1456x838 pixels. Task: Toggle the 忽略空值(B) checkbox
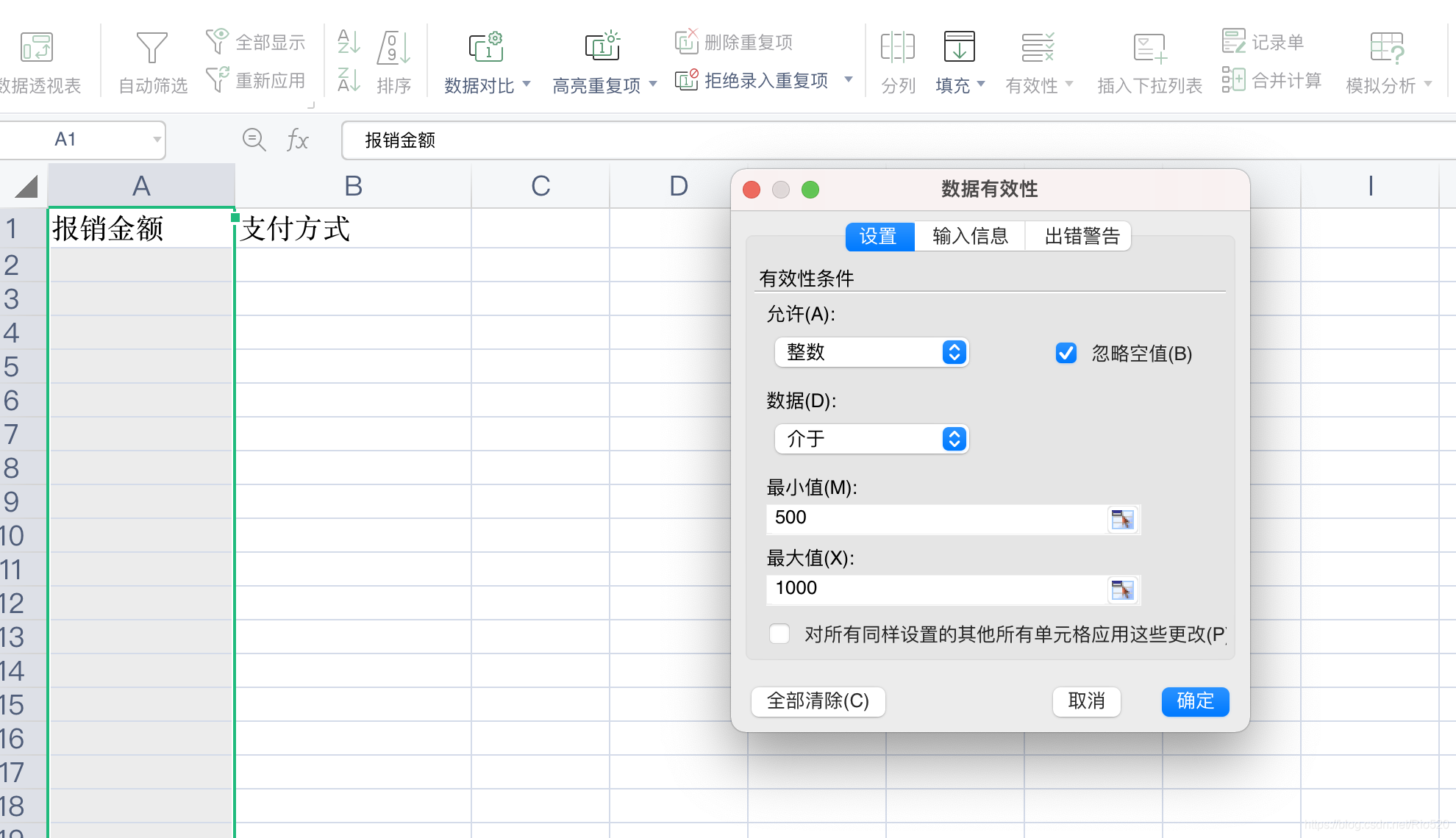pyautogui.click(x=1066, y=353)
